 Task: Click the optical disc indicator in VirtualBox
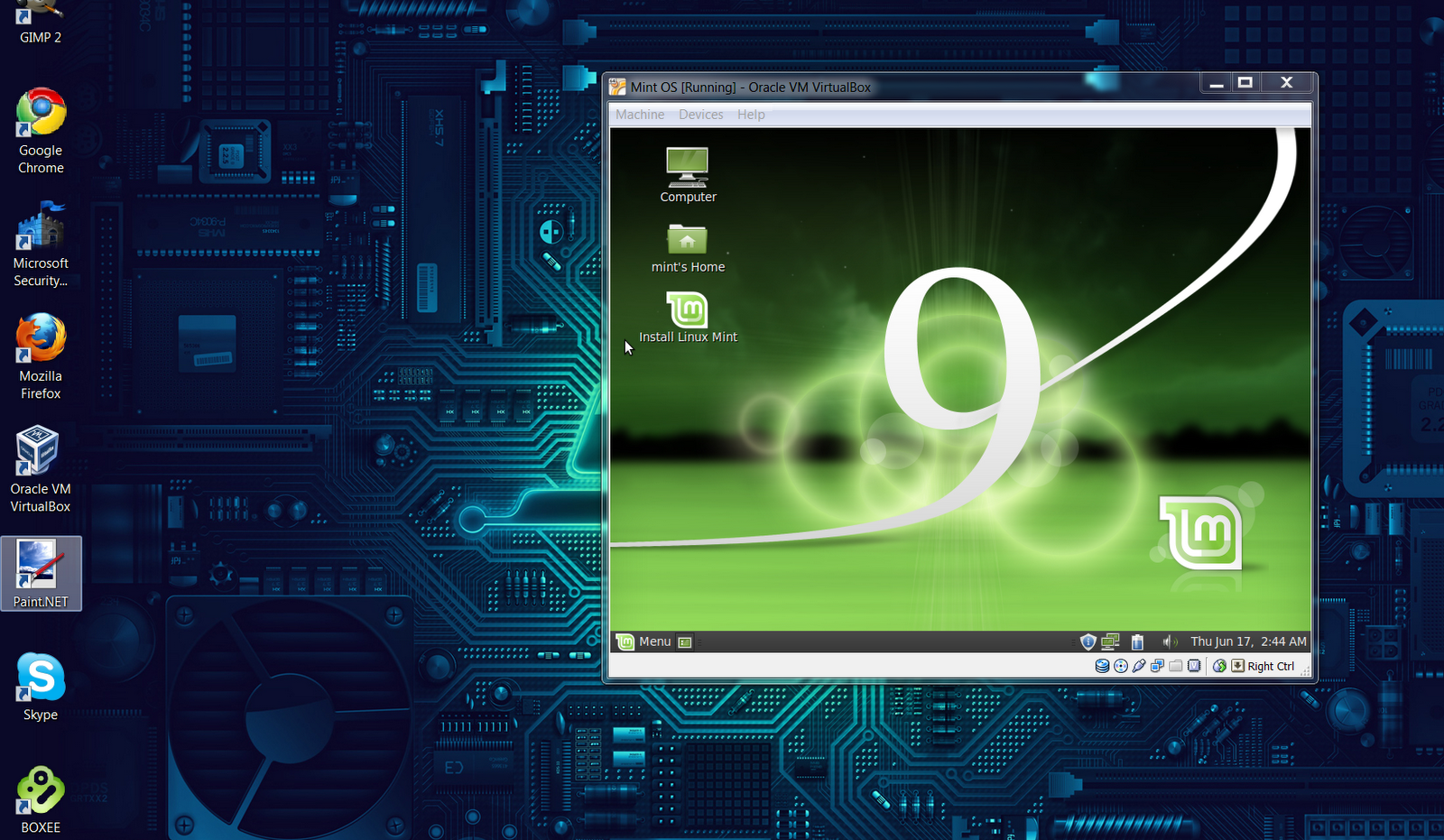[1121, 666]
